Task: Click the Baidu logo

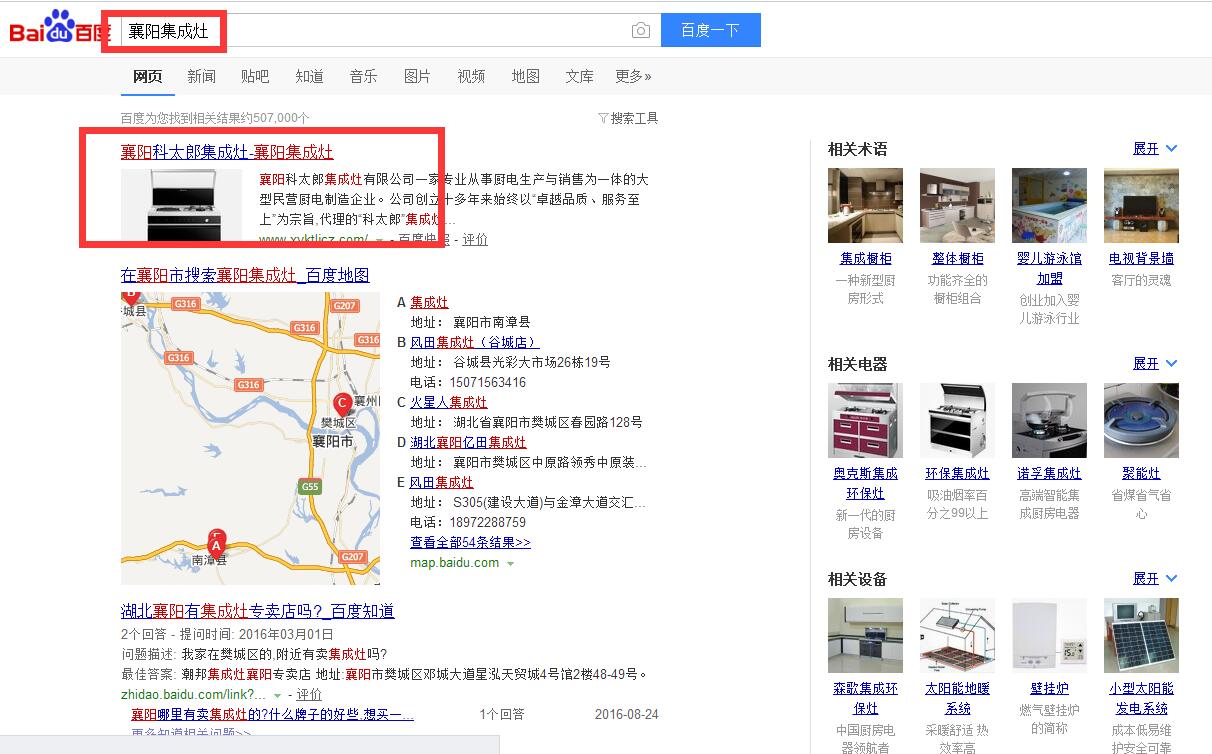Action: pyautogui.click(x=59, y=29)
